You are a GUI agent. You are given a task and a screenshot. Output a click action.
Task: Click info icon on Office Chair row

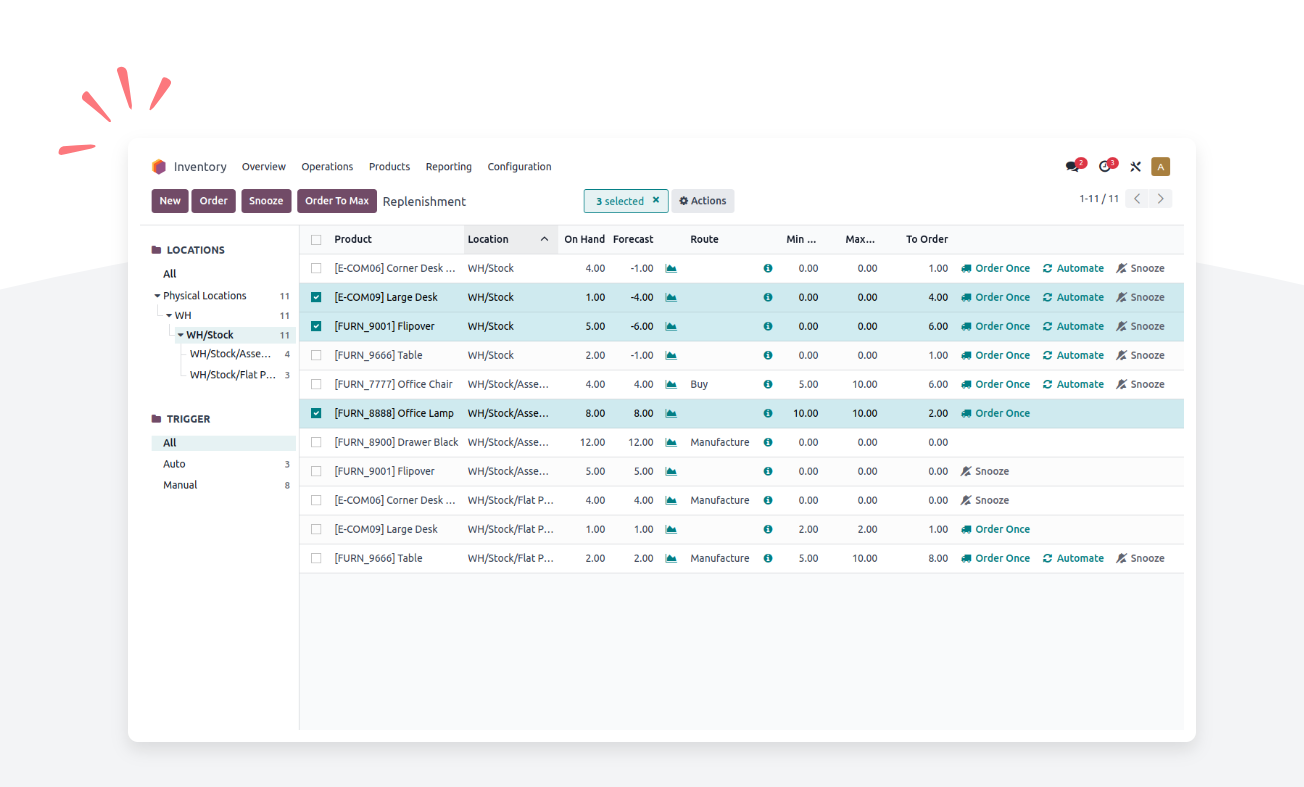pyautogui.click(x=768, y=384)
